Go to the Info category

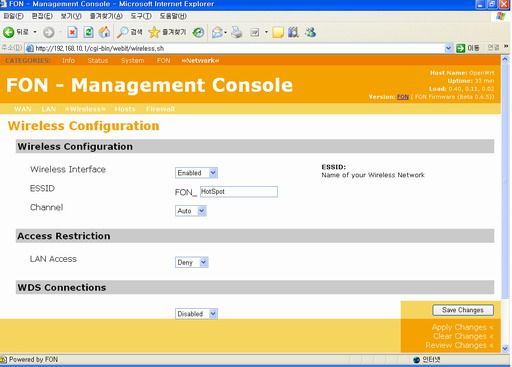tap(68, 60)
